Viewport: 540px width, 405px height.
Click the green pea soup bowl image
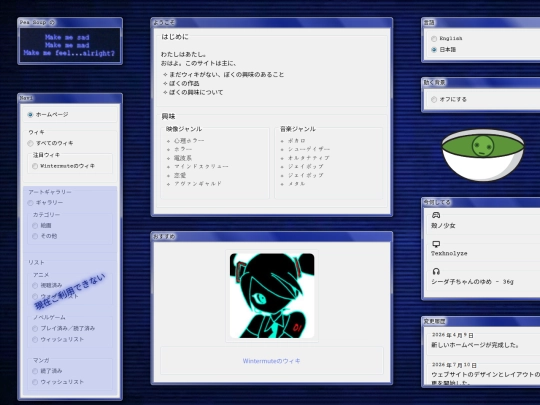483,155
